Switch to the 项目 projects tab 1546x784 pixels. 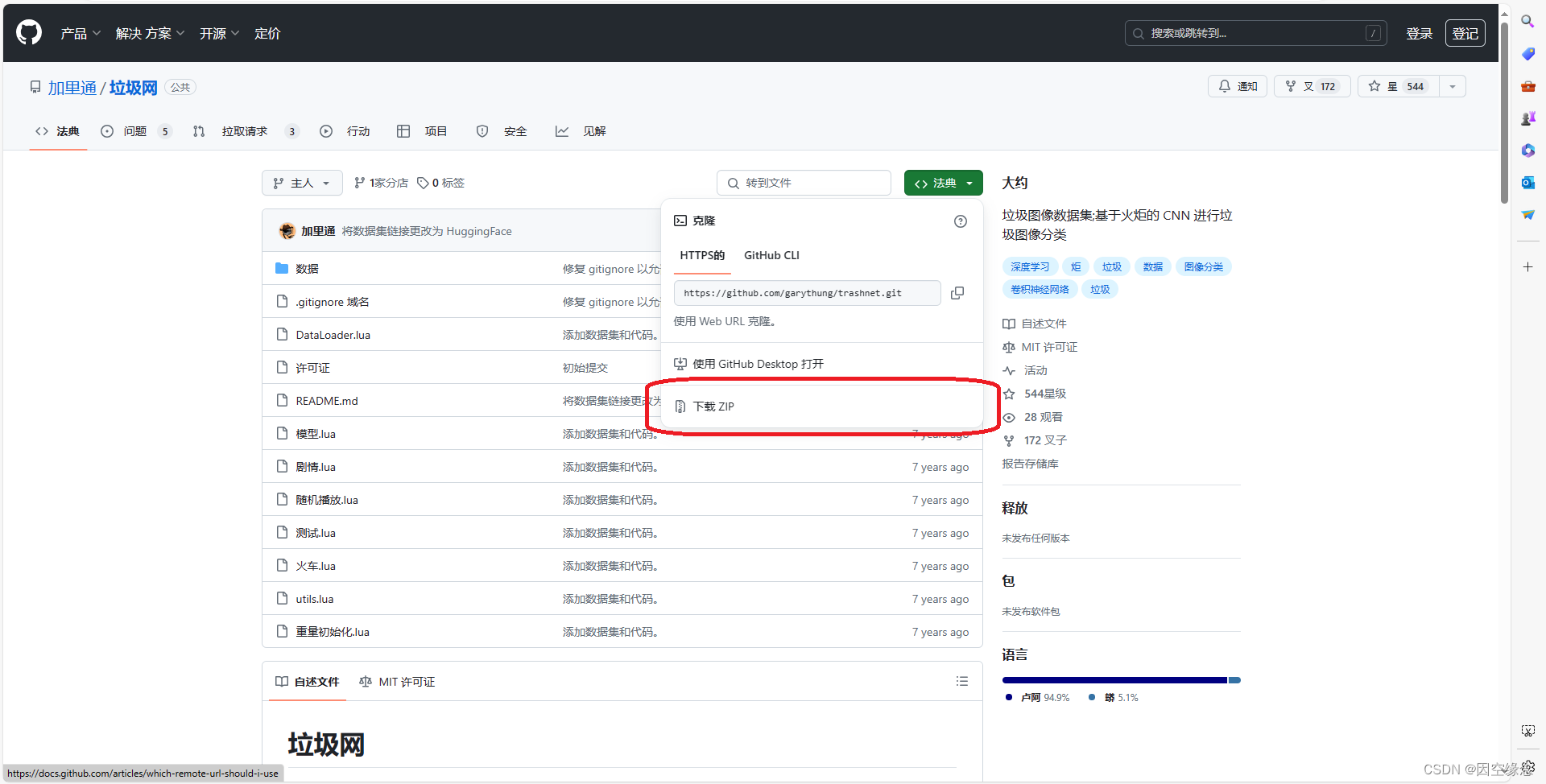pos(422,131)
